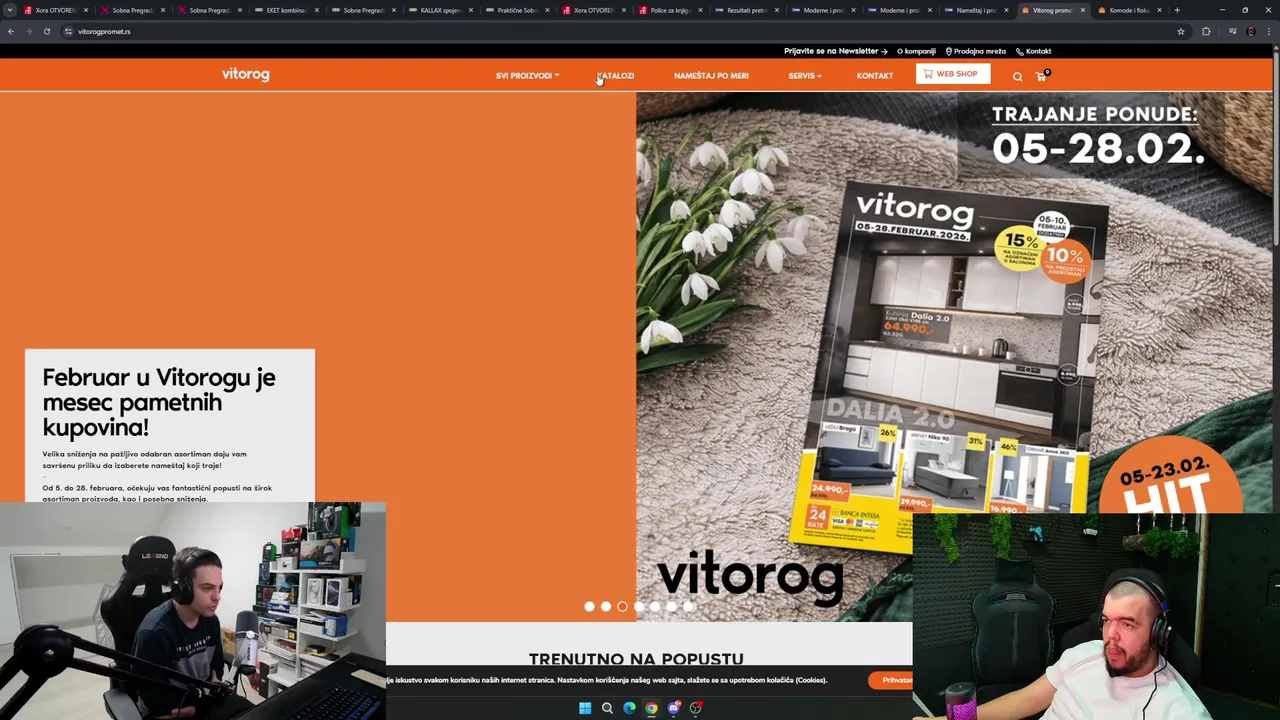Close the Police za knjig tab

700,10
